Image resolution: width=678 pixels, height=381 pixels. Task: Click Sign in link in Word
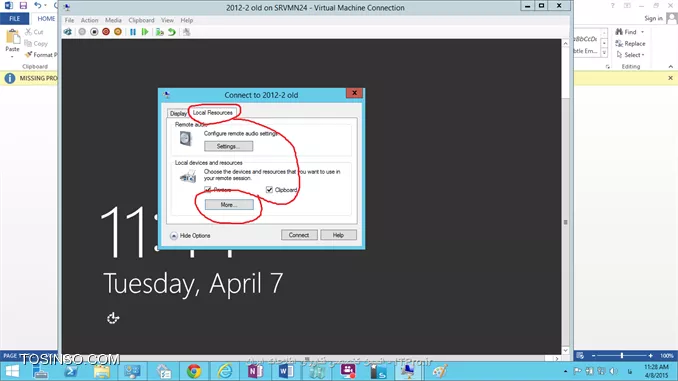(653, 18)
